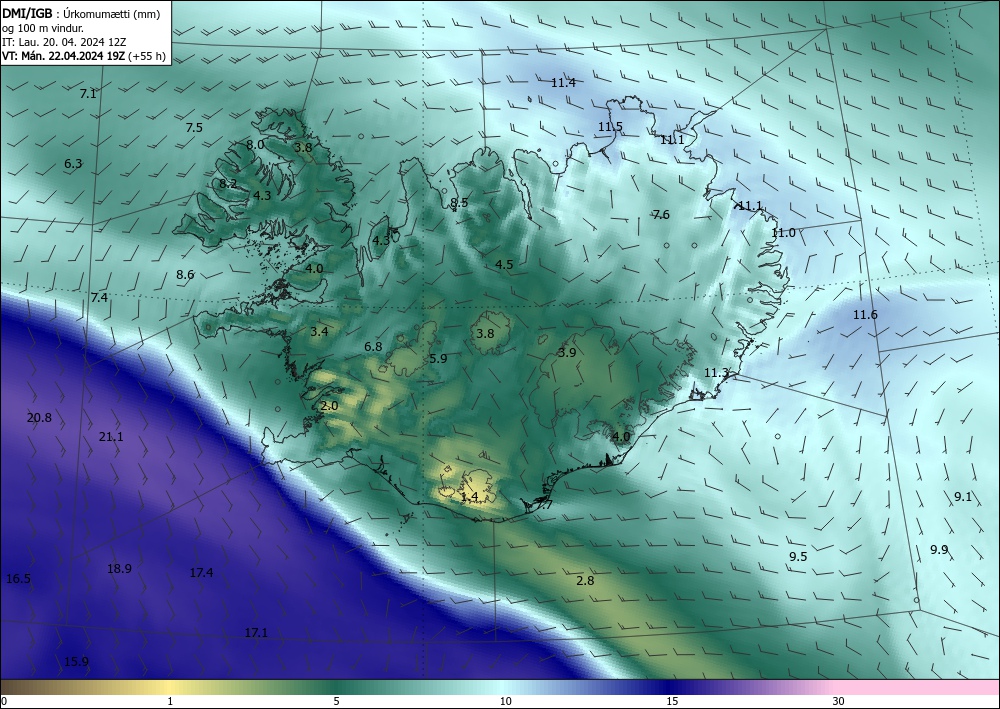This screenshot has height=709, width=1000.
Task: Click the title line "DMI/IGB : Úrkomumætti (mm)"
Action: (81, 14)
